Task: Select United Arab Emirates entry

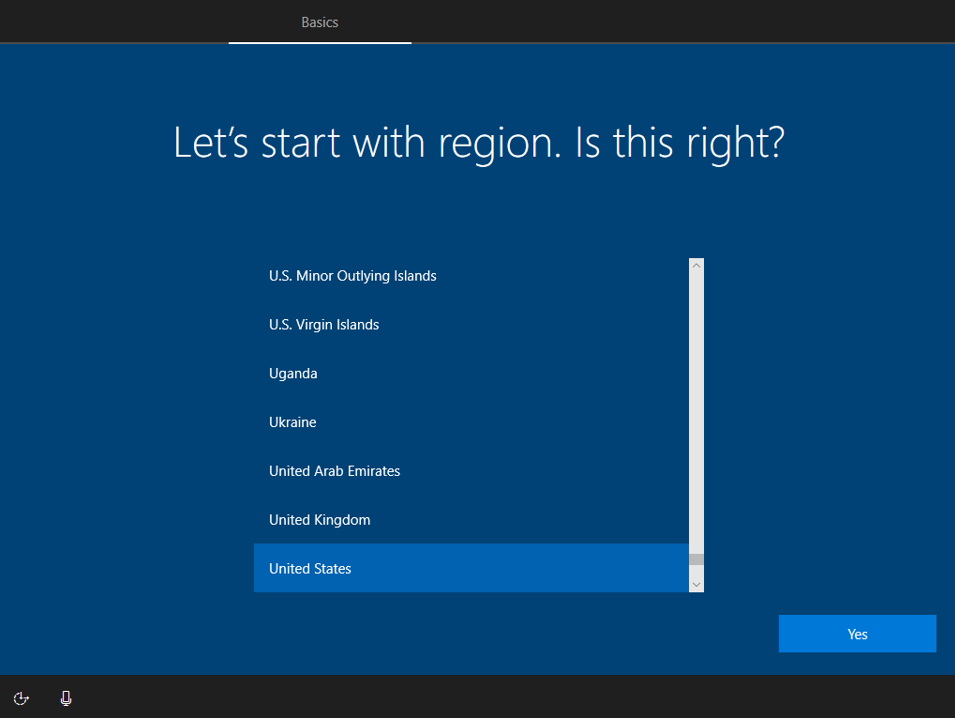Action: (x=334, y=471)
